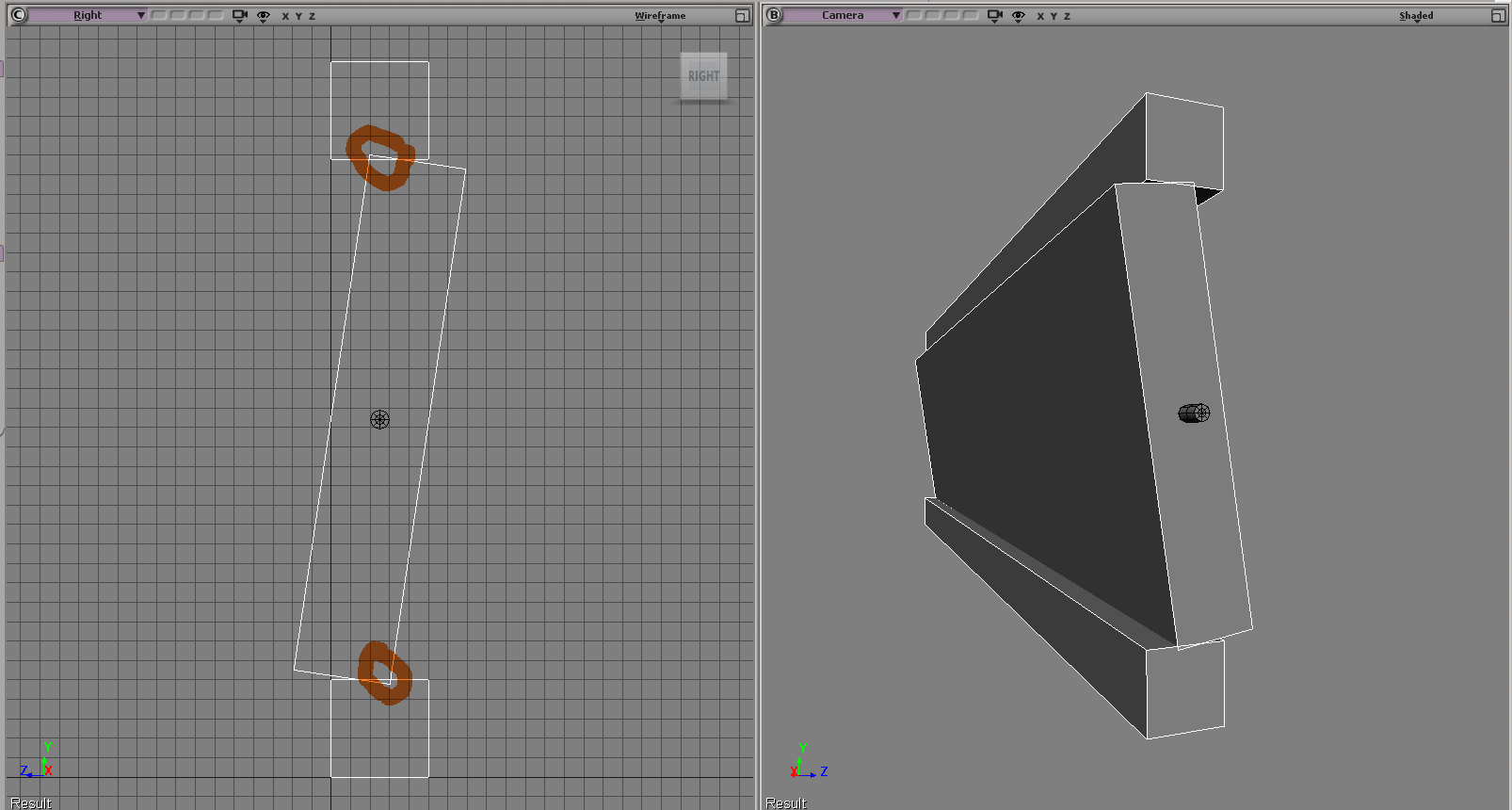Click Result label in Right viewport
The image size is (1512, 810).
(x=31, y=802)
